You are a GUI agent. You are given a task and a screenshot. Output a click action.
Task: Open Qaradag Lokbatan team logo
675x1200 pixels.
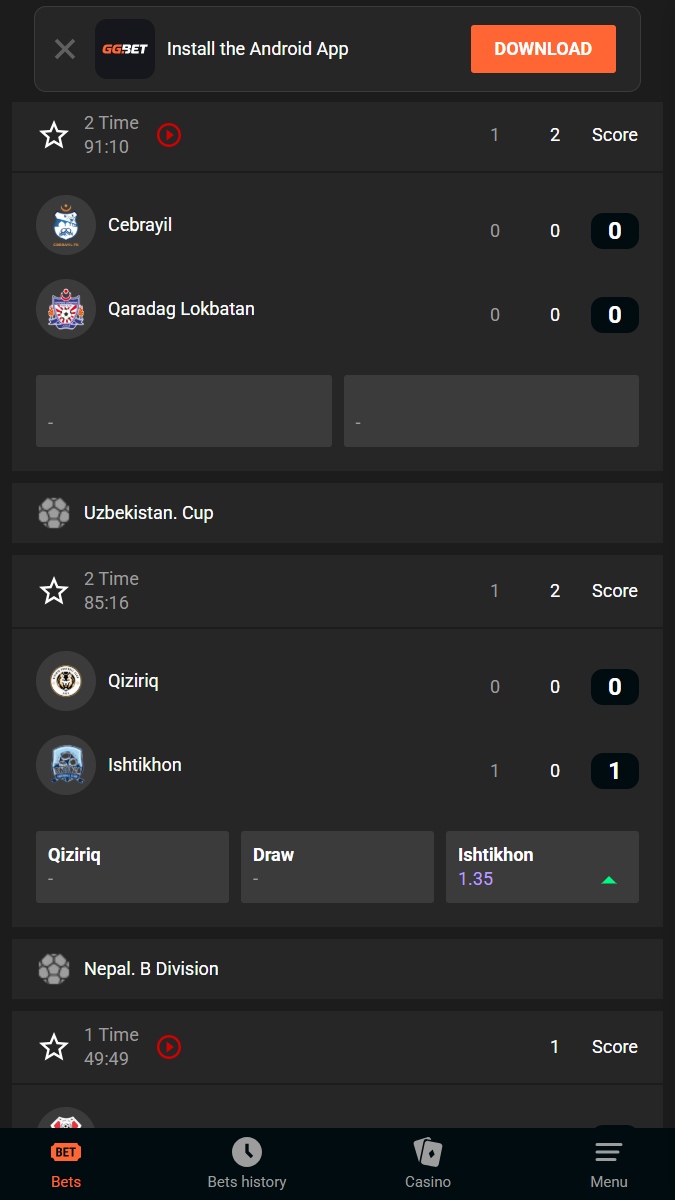coord(66,309)
